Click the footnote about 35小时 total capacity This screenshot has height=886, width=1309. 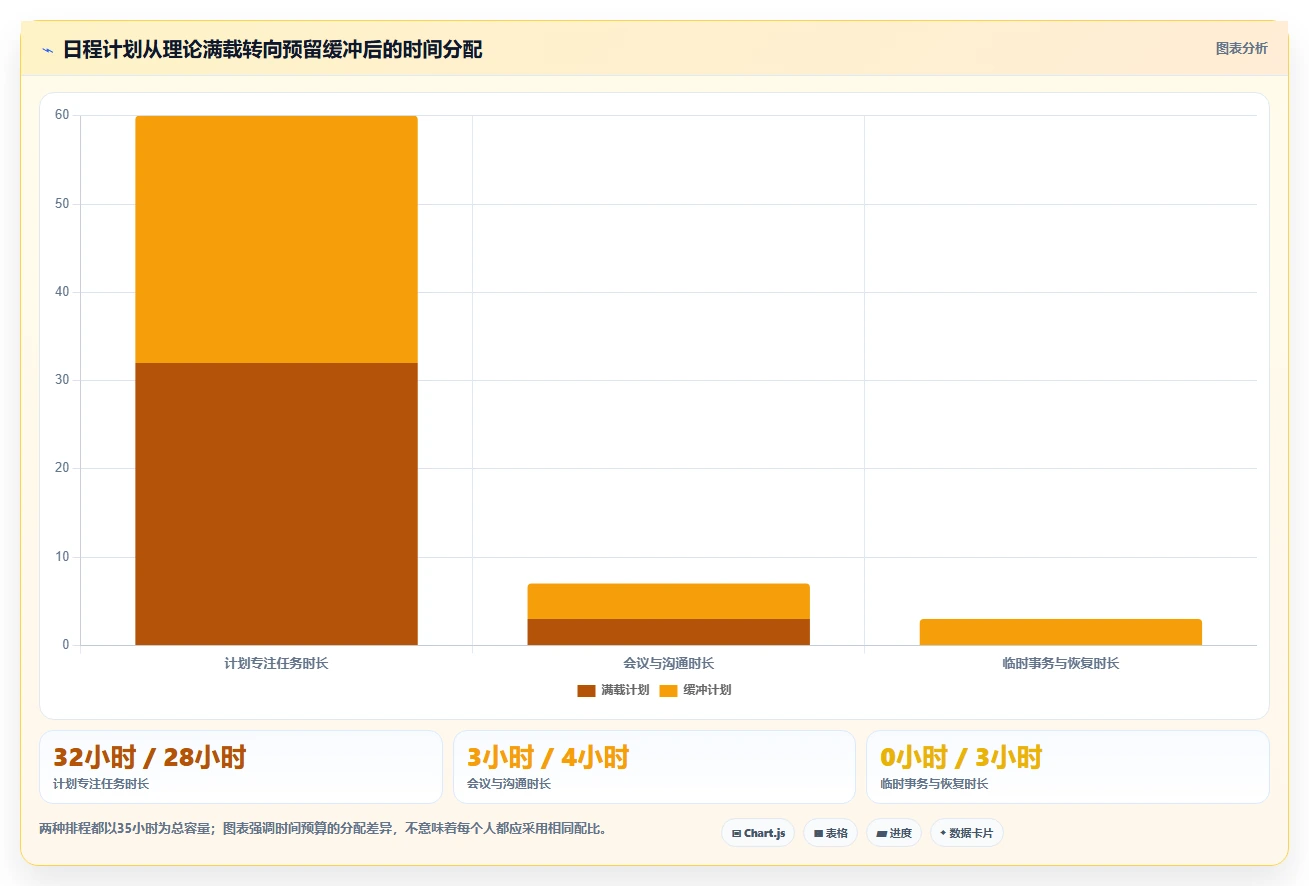tap(323, 829)
